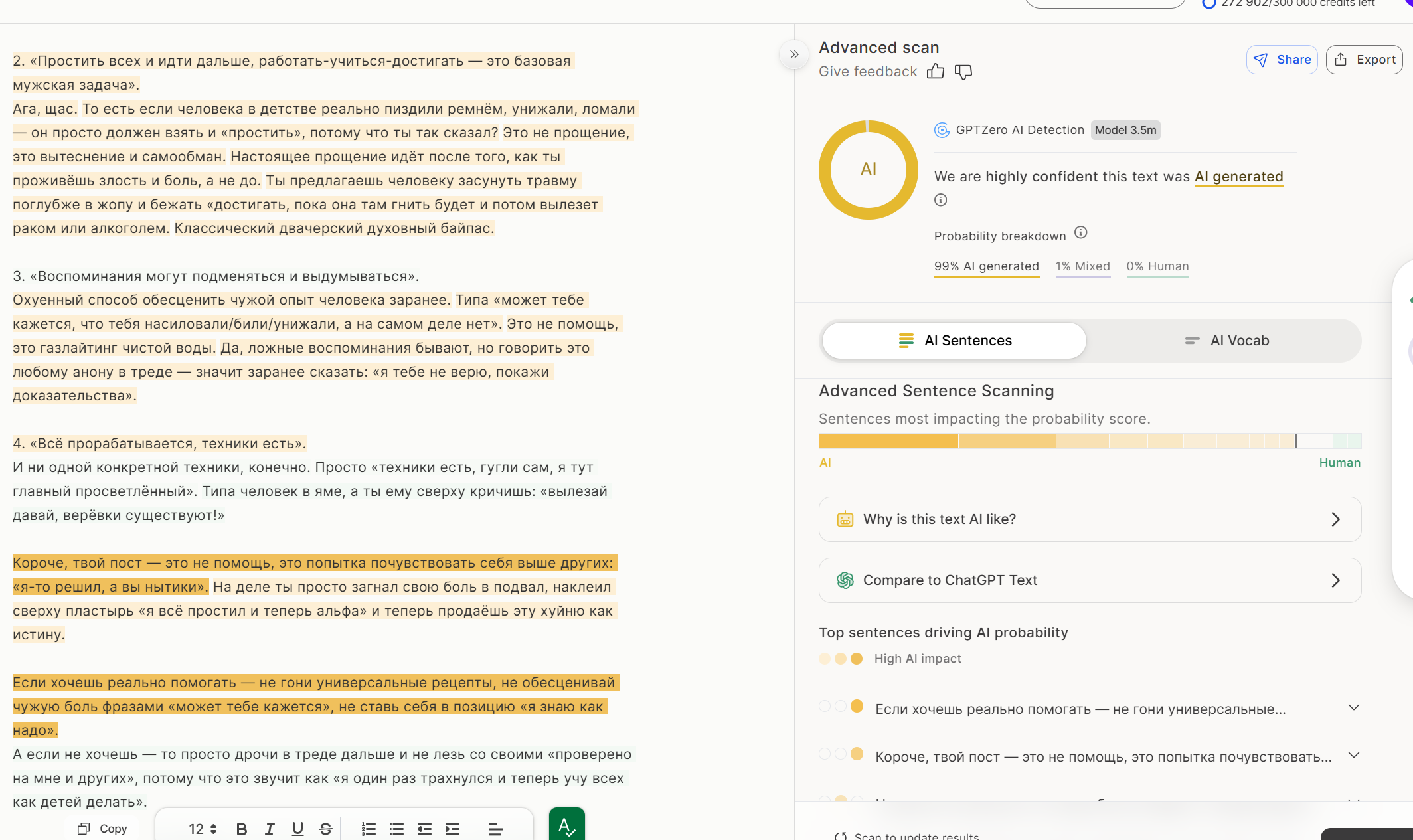This screenshot has height=840, width=1413.
Task: Select the 0% Human breakdown
Action: click(x=1157, y=266)
